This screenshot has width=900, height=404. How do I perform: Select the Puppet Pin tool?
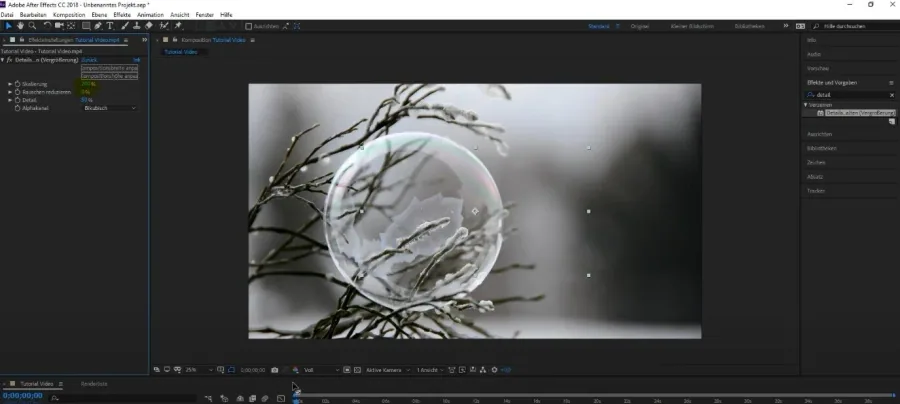178,26
